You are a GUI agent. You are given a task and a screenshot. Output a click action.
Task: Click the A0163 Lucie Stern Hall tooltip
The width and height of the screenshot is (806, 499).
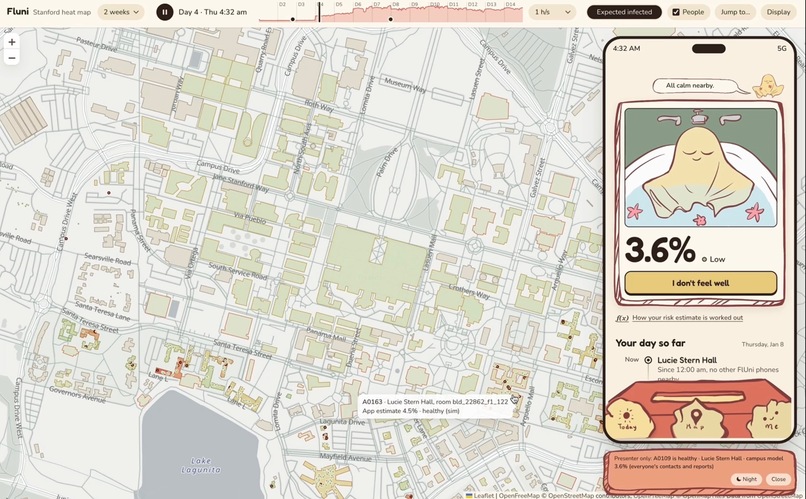pyautogui.click(x=435, y=406)
